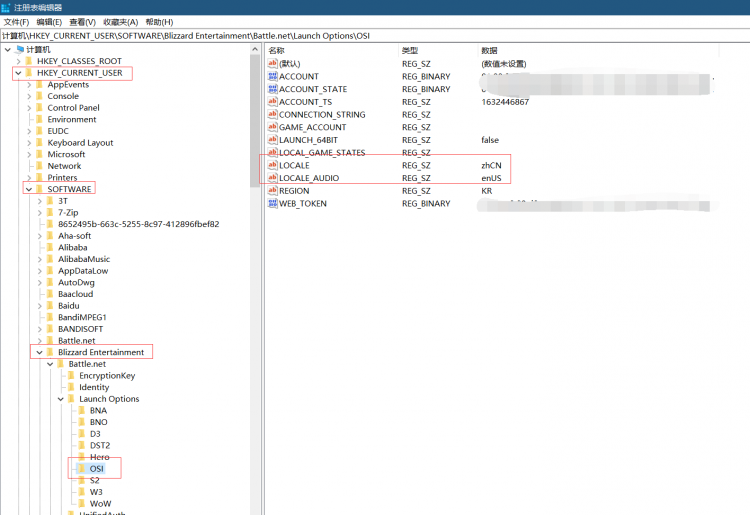The height and width of the screenshot is (515, 750).
Task: Click the Registry Editor title bar icon
Action: point(6,8)
